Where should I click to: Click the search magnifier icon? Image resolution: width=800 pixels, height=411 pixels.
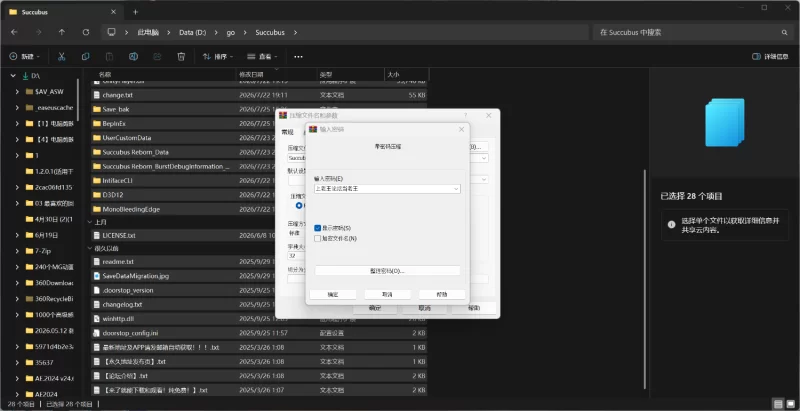pyautogui.click(x=784, y=32)
